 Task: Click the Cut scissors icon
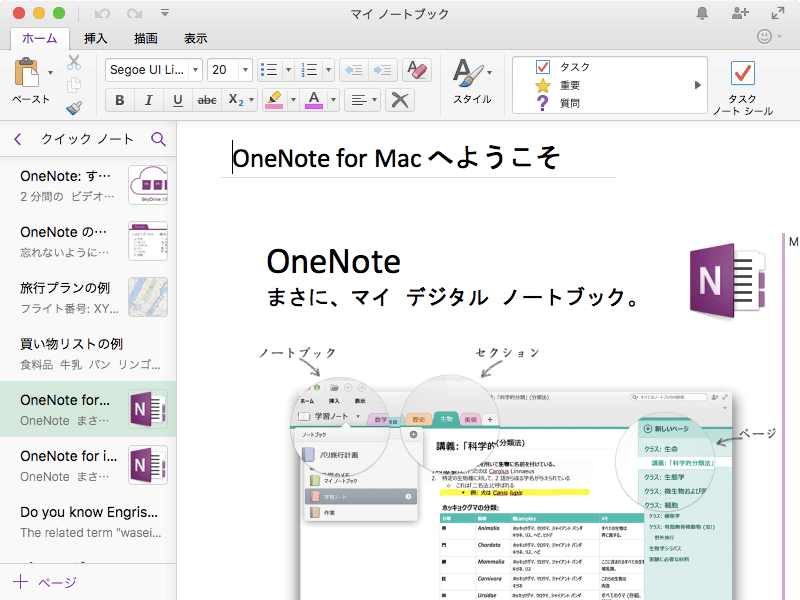[x=74, y=62]
